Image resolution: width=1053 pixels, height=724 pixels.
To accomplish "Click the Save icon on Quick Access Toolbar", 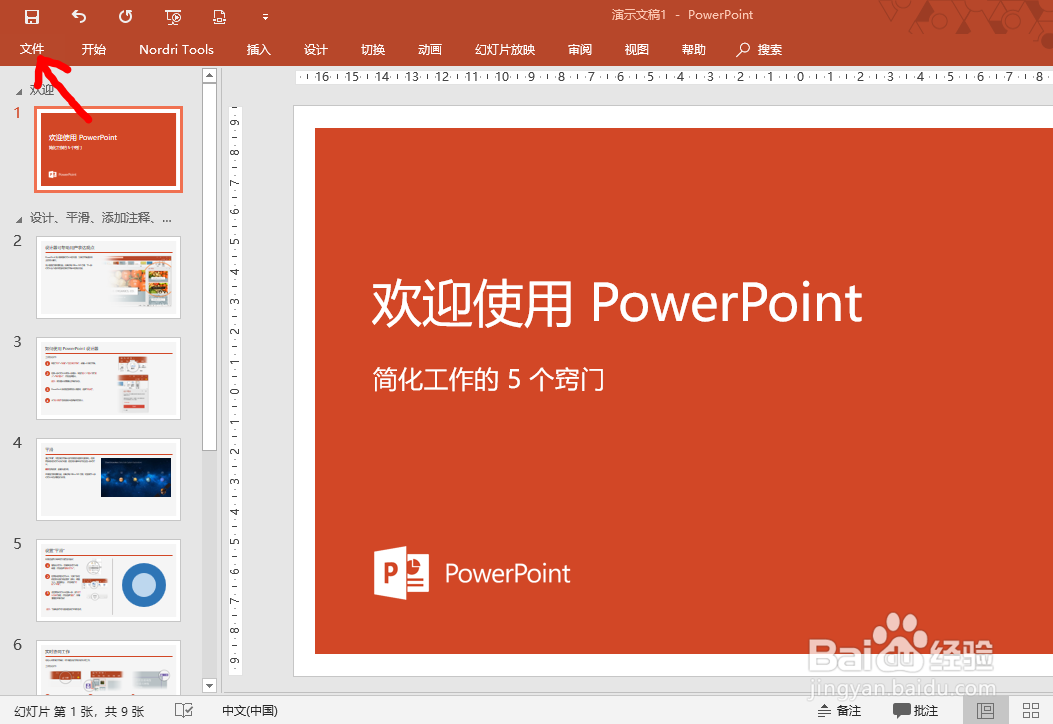I will point(31,16).
